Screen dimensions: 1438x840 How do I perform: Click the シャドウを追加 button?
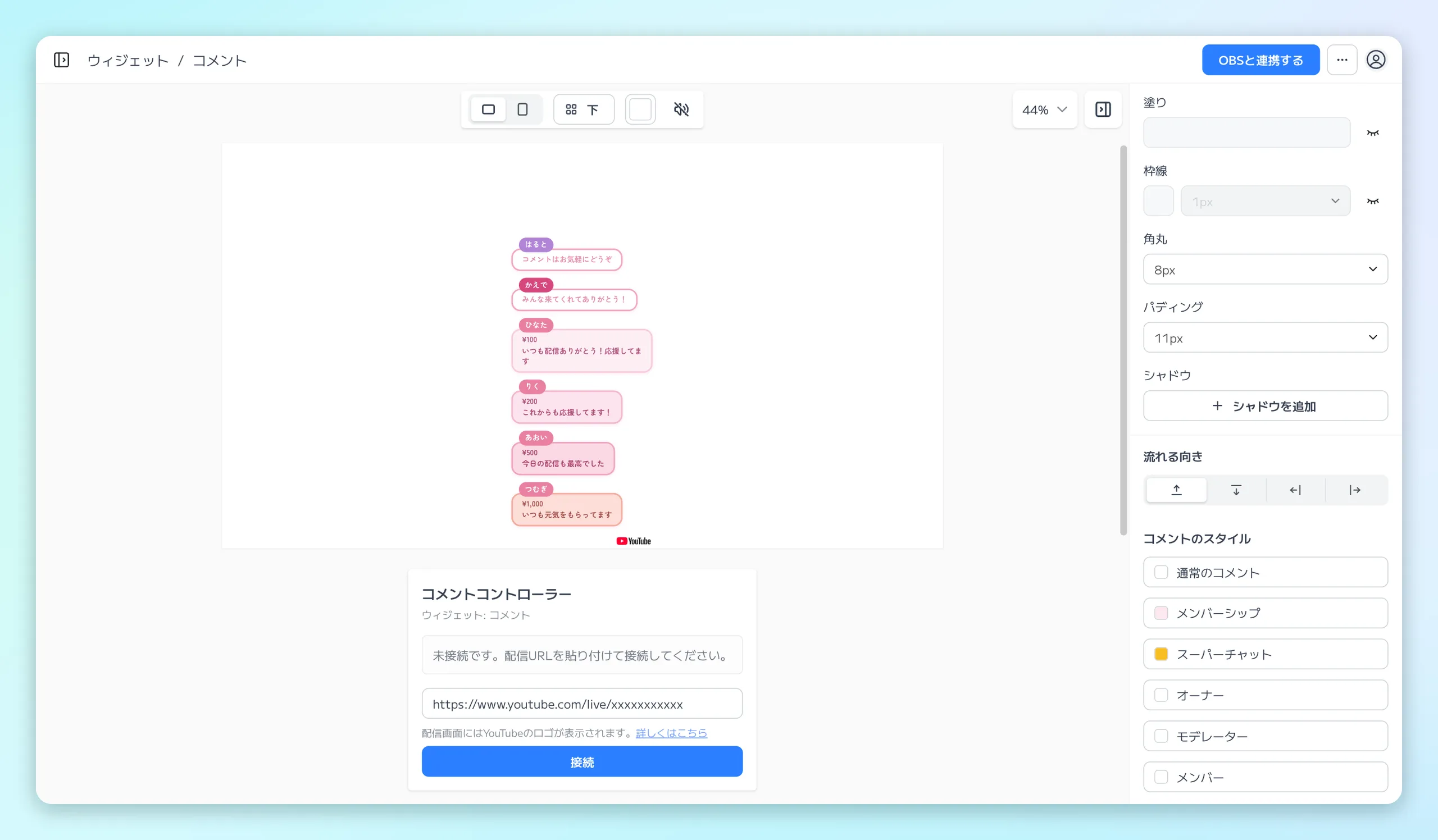click(1265, 406)
